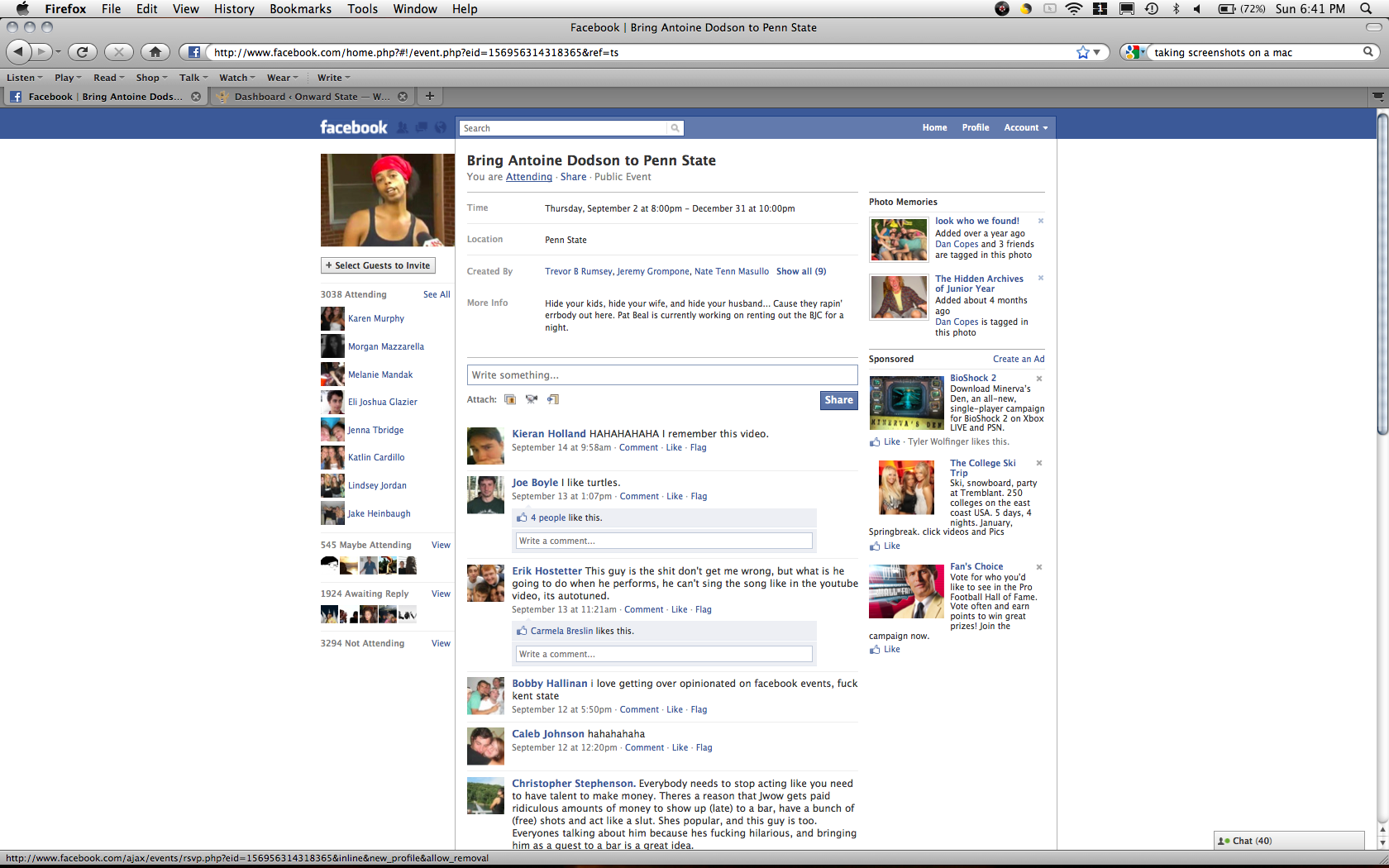Open the Facebook notifications globe icon

click(440, 127)
